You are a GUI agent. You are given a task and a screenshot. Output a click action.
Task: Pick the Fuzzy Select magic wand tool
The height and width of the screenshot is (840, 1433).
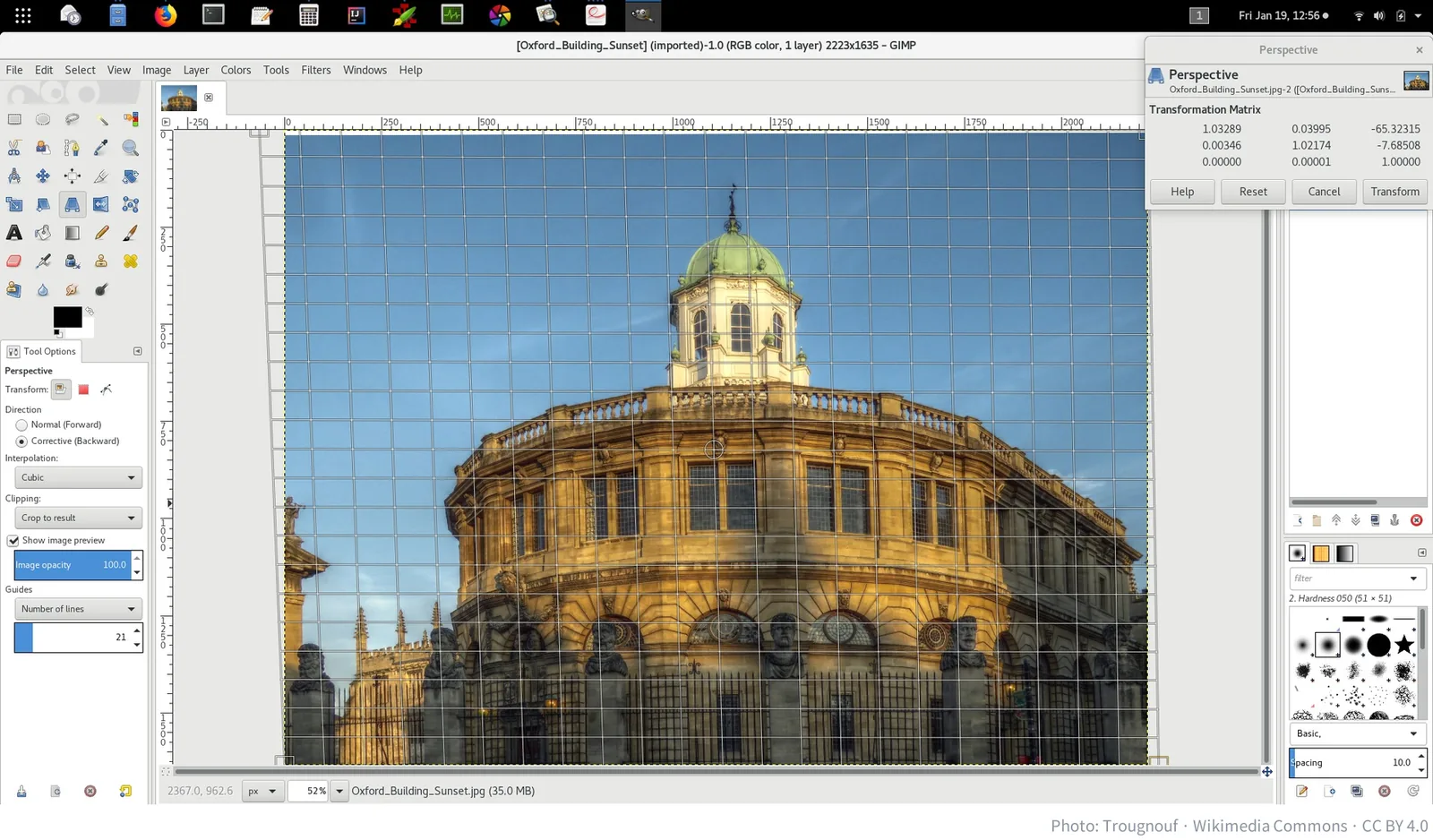pyautogui.click(x=101, y=119)
